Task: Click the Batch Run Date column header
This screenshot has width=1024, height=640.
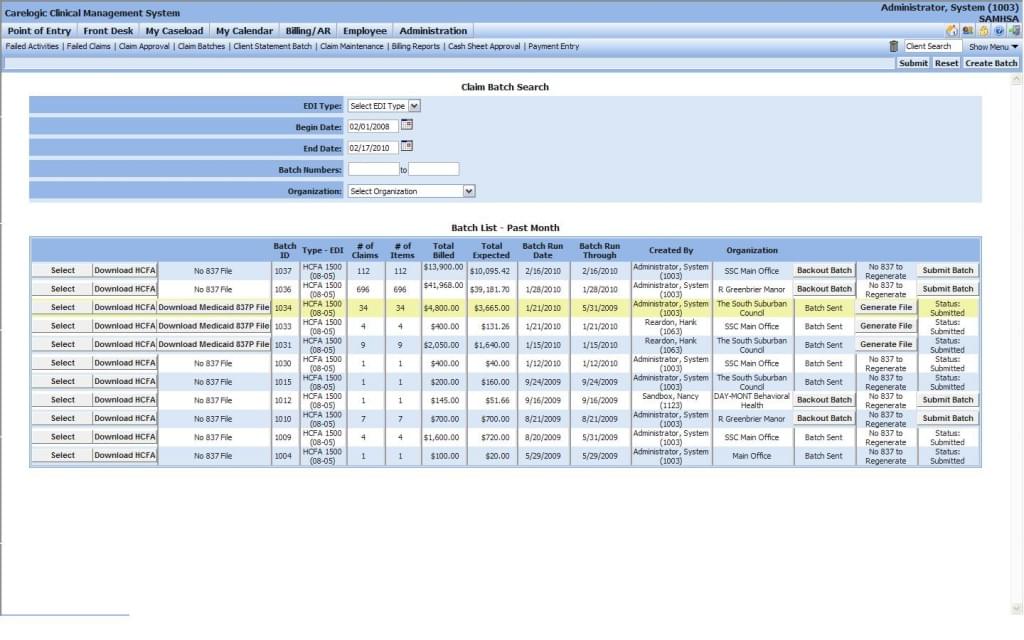Action: point(543,250)
